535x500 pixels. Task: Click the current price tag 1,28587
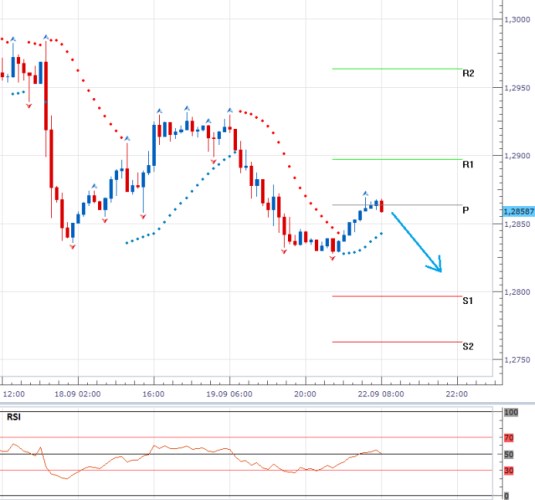coord(519,212)
